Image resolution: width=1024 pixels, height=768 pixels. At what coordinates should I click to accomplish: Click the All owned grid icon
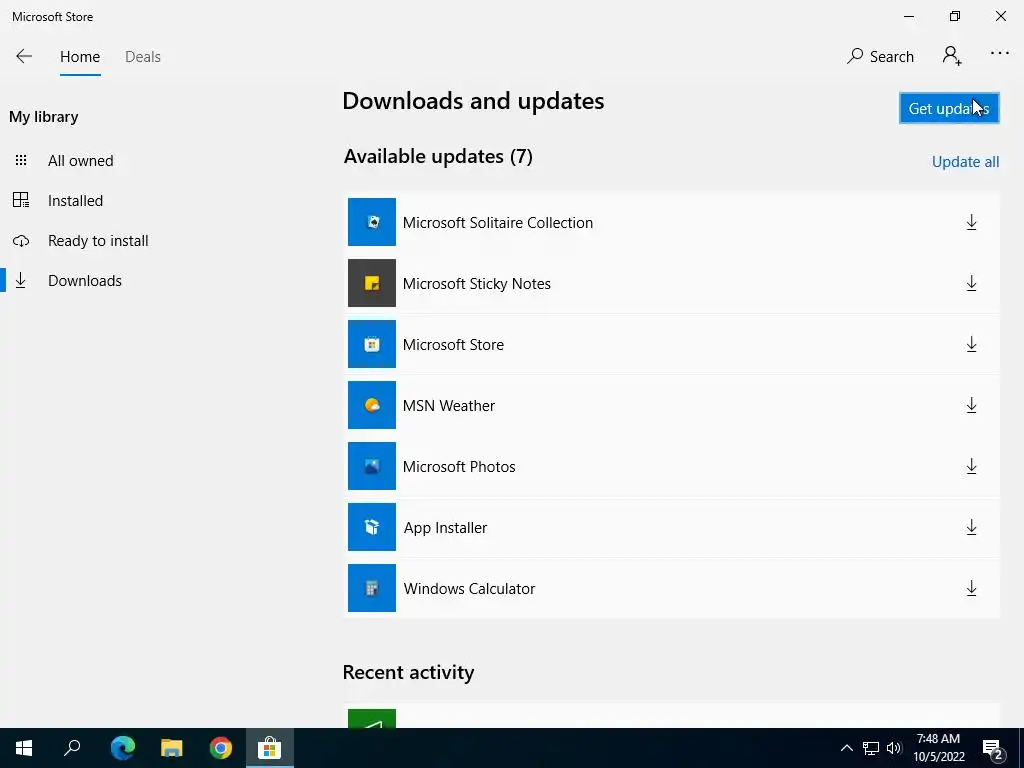click(x=21, y=160)
